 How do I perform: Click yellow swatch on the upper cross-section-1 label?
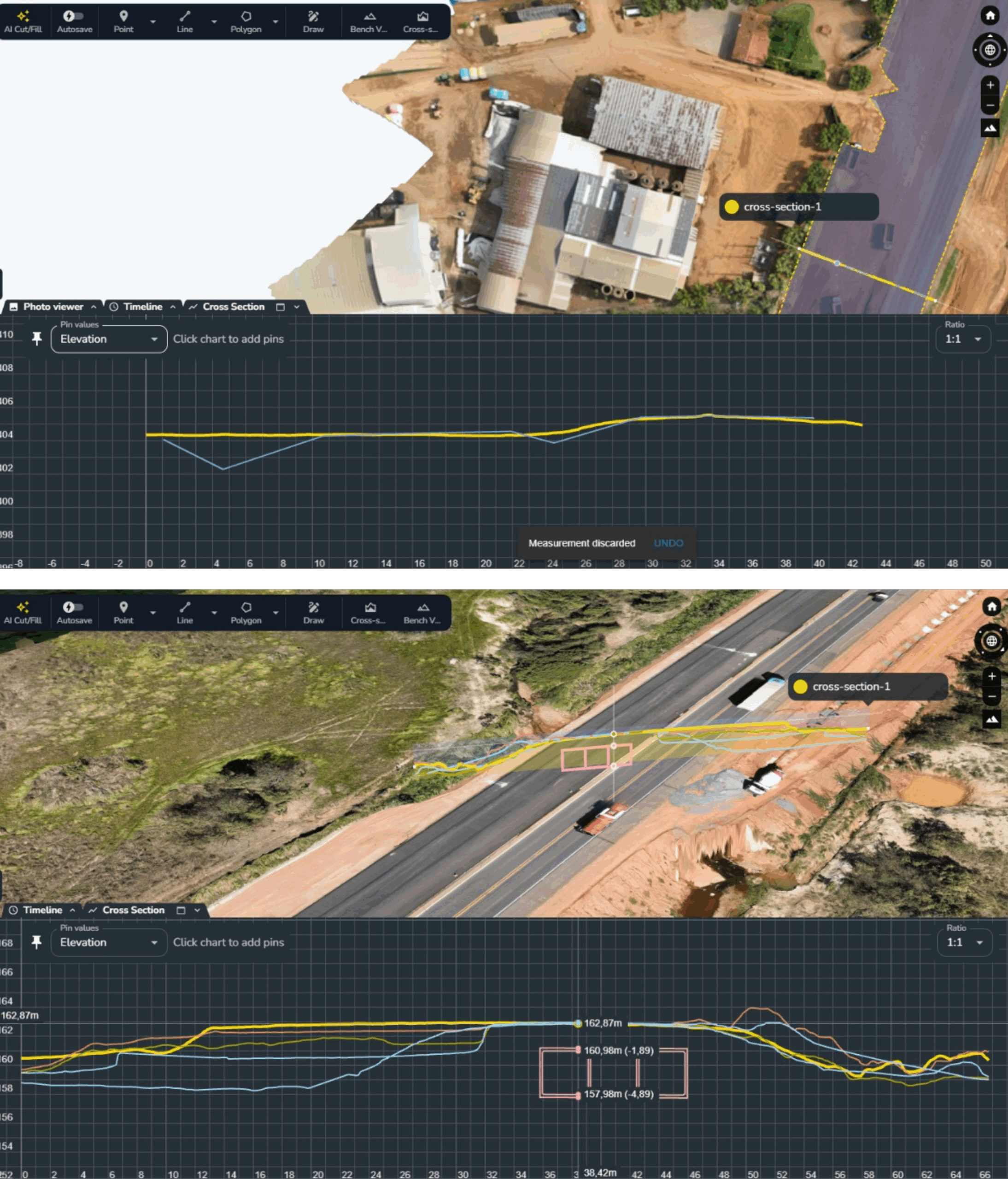(x=732, y=206)
